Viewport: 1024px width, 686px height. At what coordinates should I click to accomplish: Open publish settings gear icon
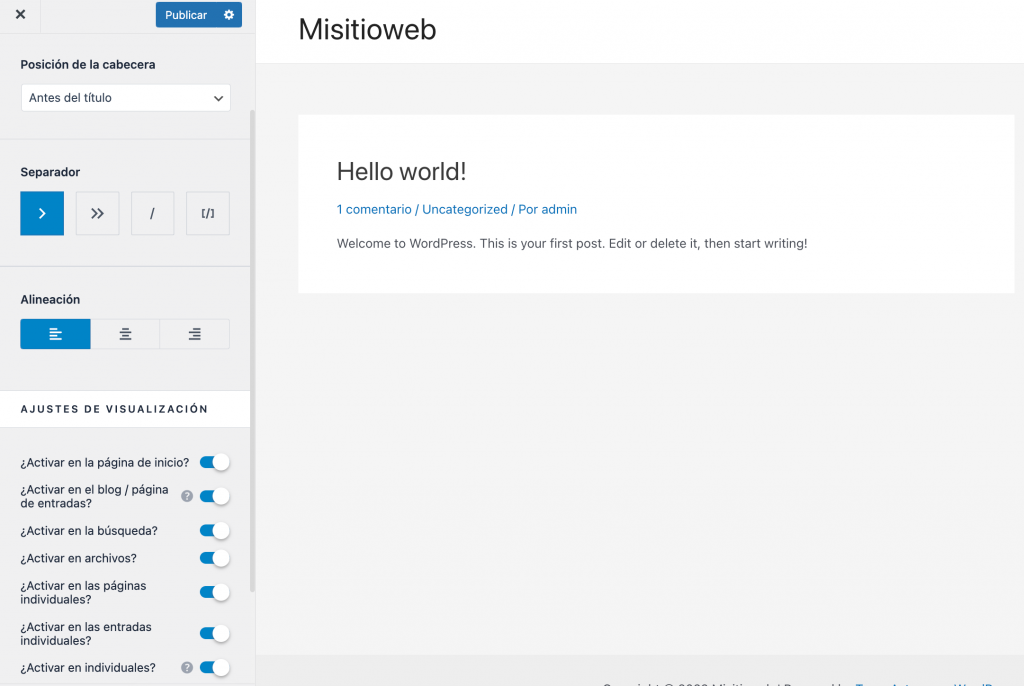pos(229,15)
